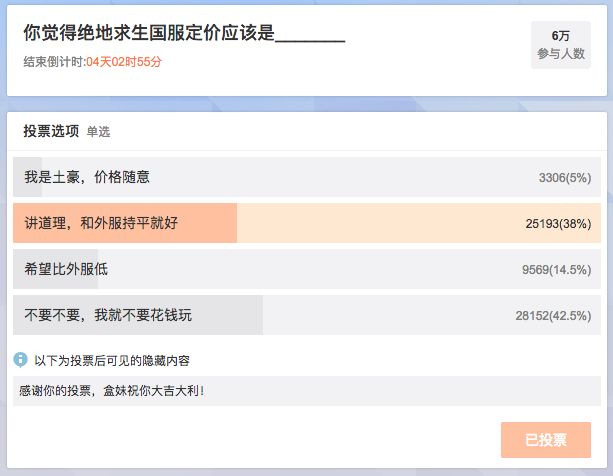Click the 以下为投票后可见的隐藏内容 notice text
Image resolution: width=613 pixels, height=476 pixels.
pyautogui.click(x=112, y=360)
